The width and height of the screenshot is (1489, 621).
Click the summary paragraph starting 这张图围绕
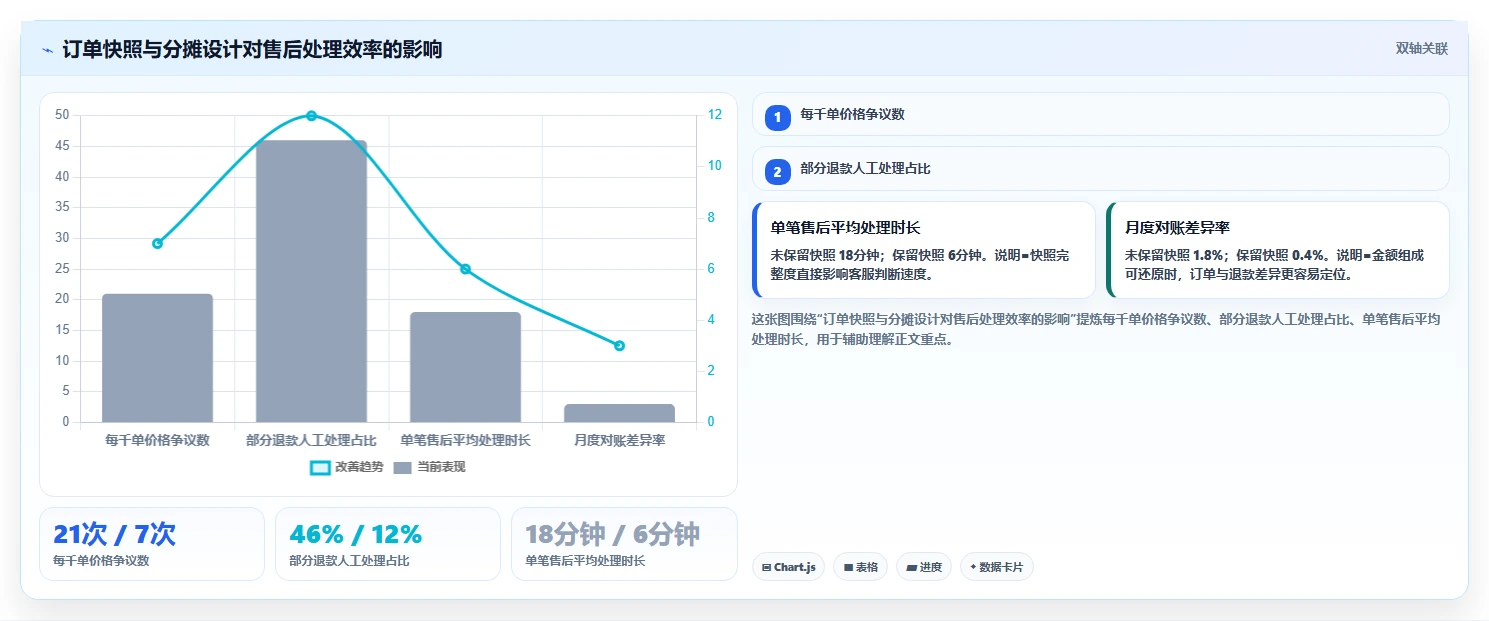1096,329
